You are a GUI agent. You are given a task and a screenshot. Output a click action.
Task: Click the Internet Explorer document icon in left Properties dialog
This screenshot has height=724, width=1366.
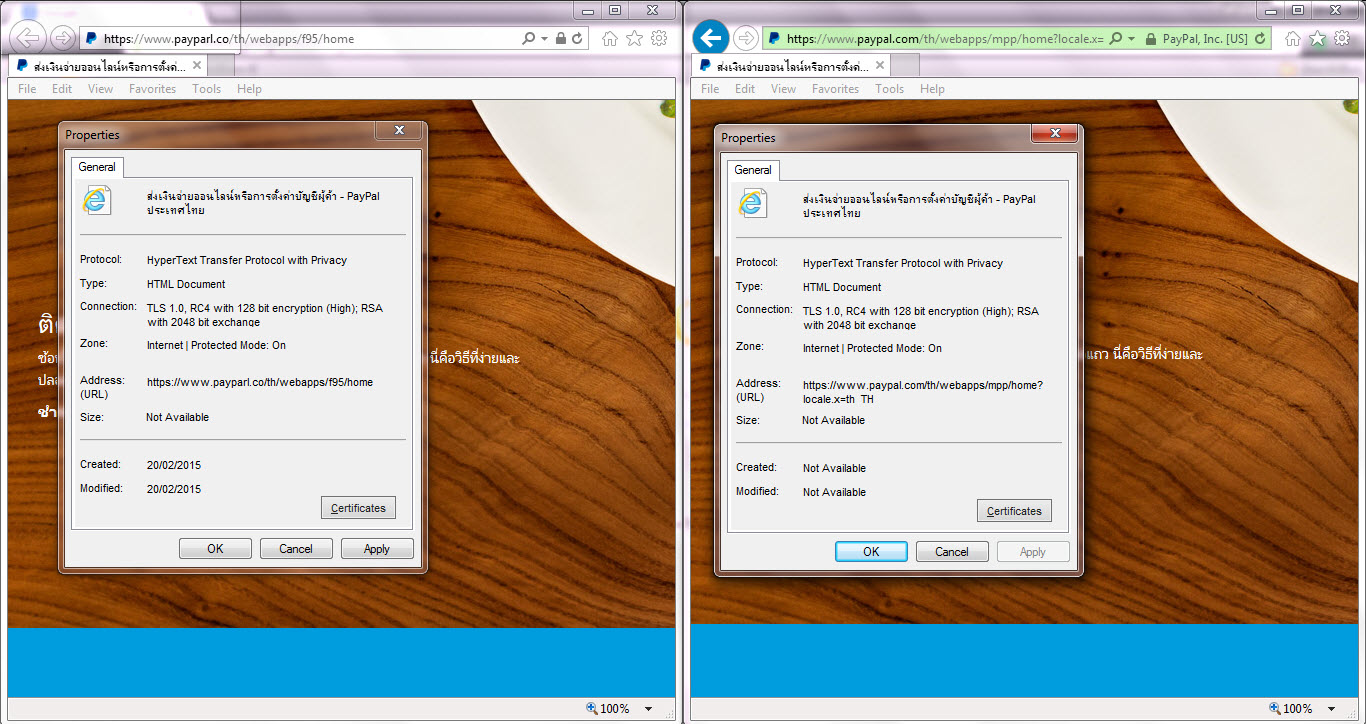pyautogui.click(x=97, y=200)
